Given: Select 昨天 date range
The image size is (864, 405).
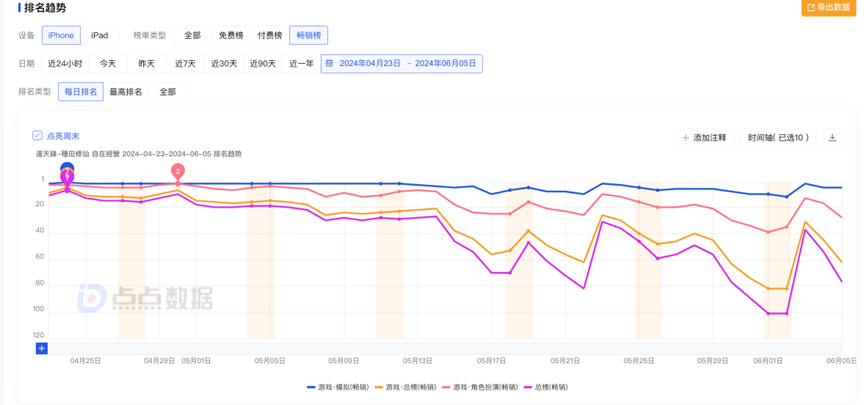Looking at the screenshot, I should click(x=147, y=64).
